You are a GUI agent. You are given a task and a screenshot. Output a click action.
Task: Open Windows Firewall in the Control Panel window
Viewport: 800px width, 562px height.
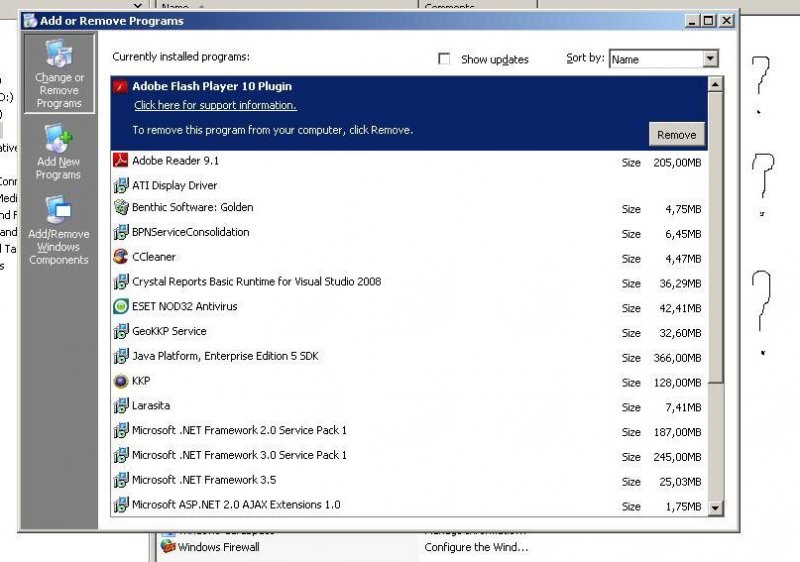click(x=218, y=547)
